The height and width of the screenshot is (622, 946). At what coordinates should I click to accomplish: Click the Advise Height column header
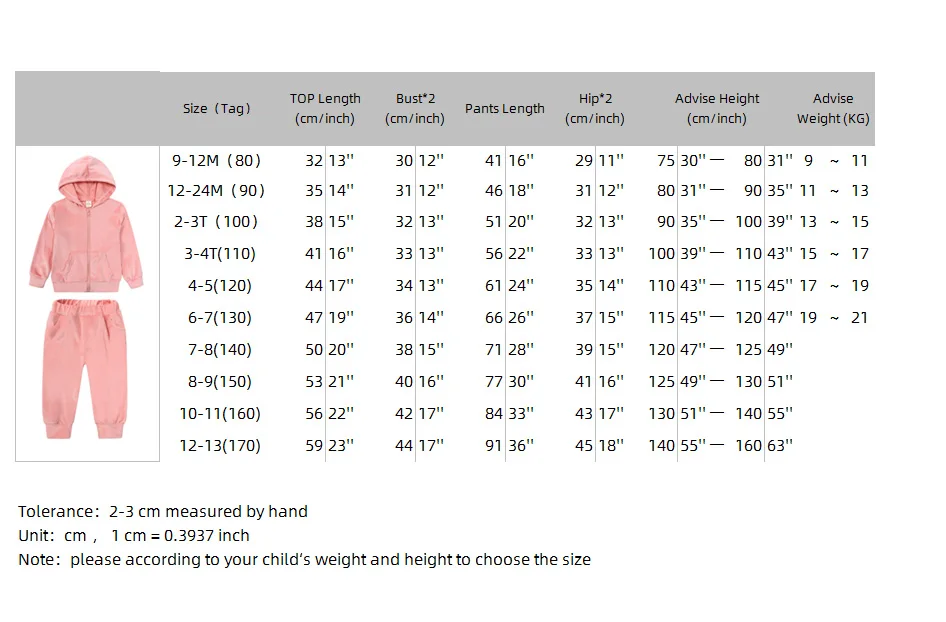coord(716,108)
